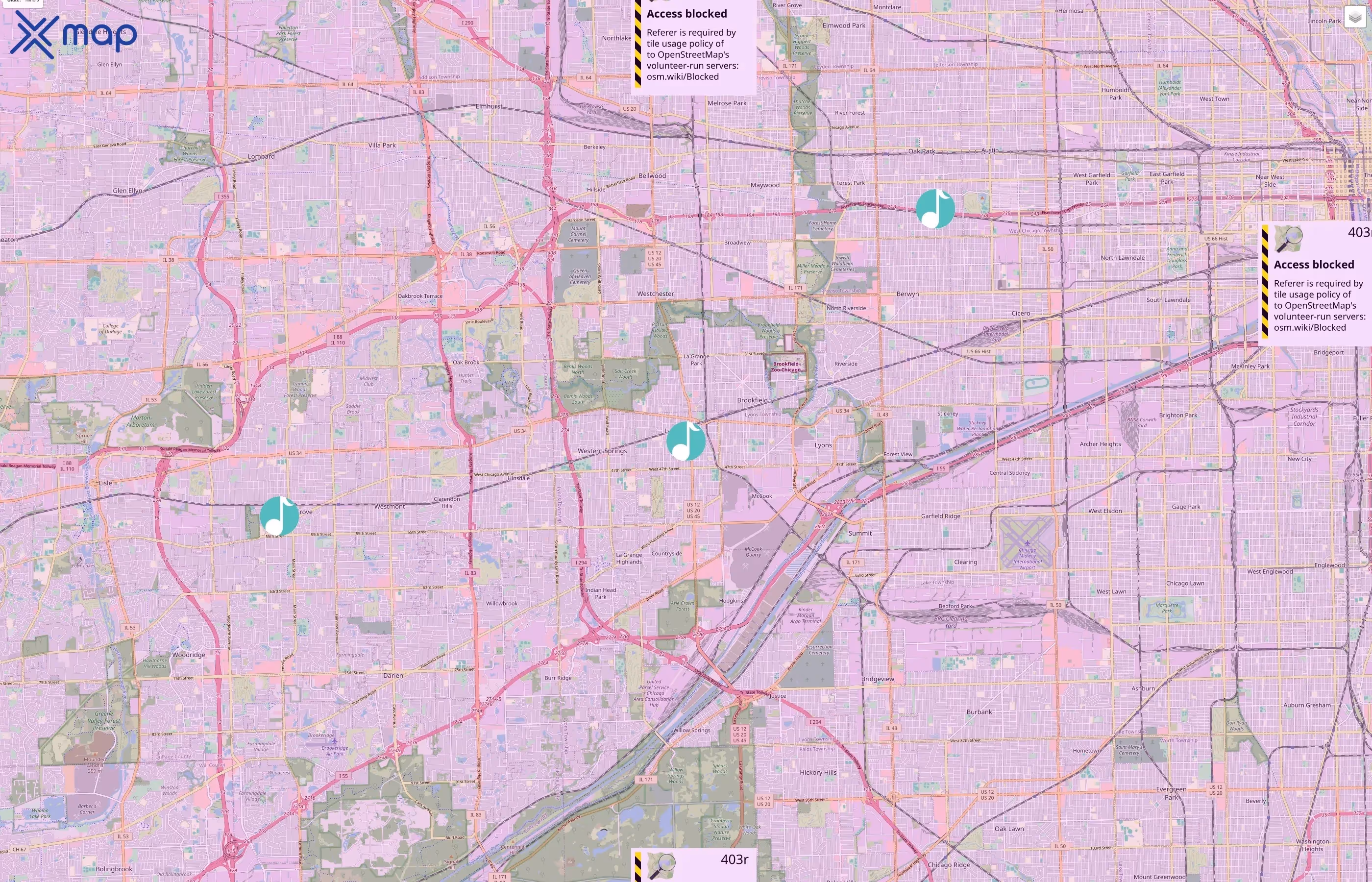Click the Hermosa label

click(1070, 11)
